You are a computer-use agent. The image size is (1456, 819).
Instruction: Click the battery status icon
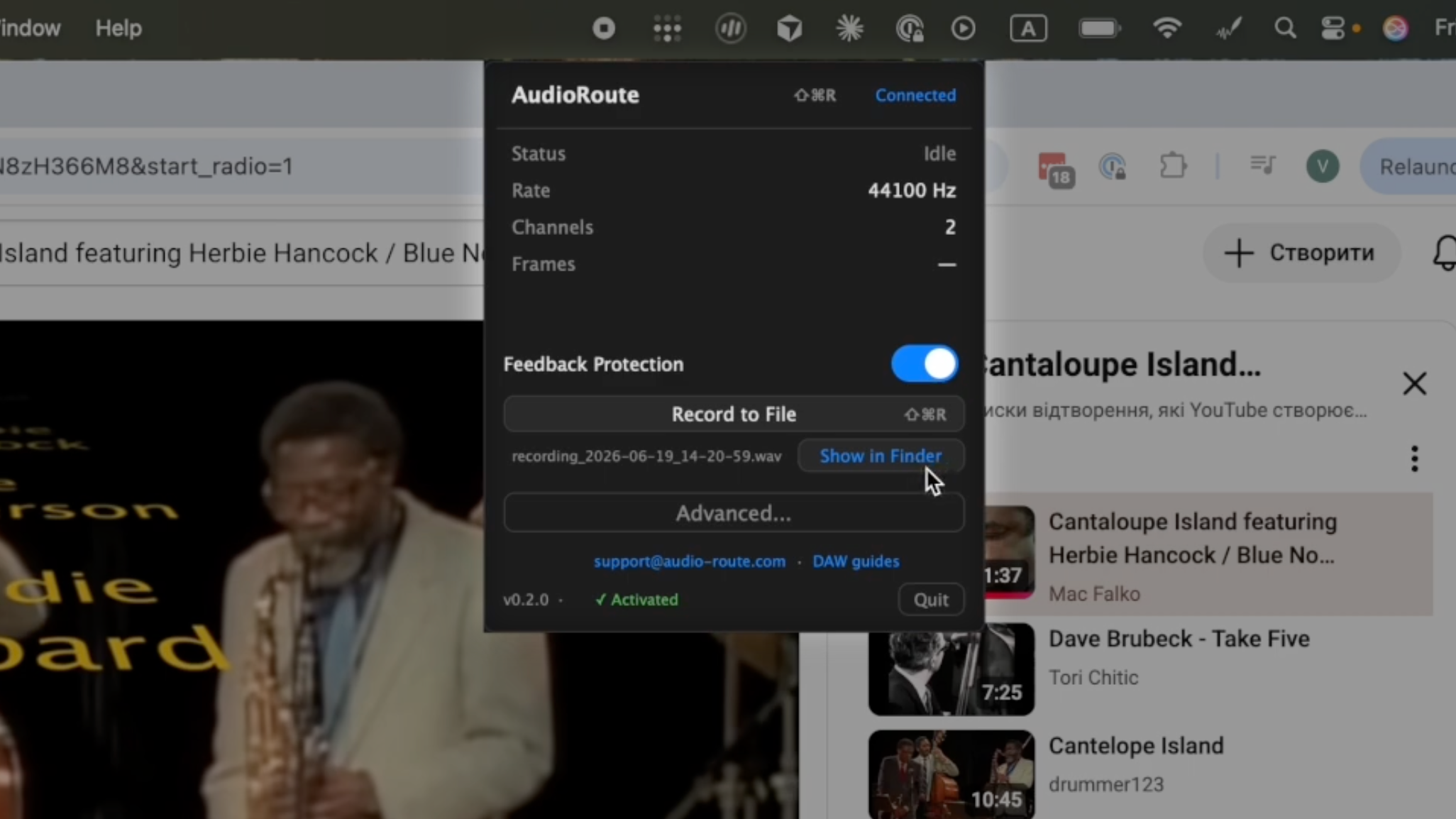tap(1099, 28)
